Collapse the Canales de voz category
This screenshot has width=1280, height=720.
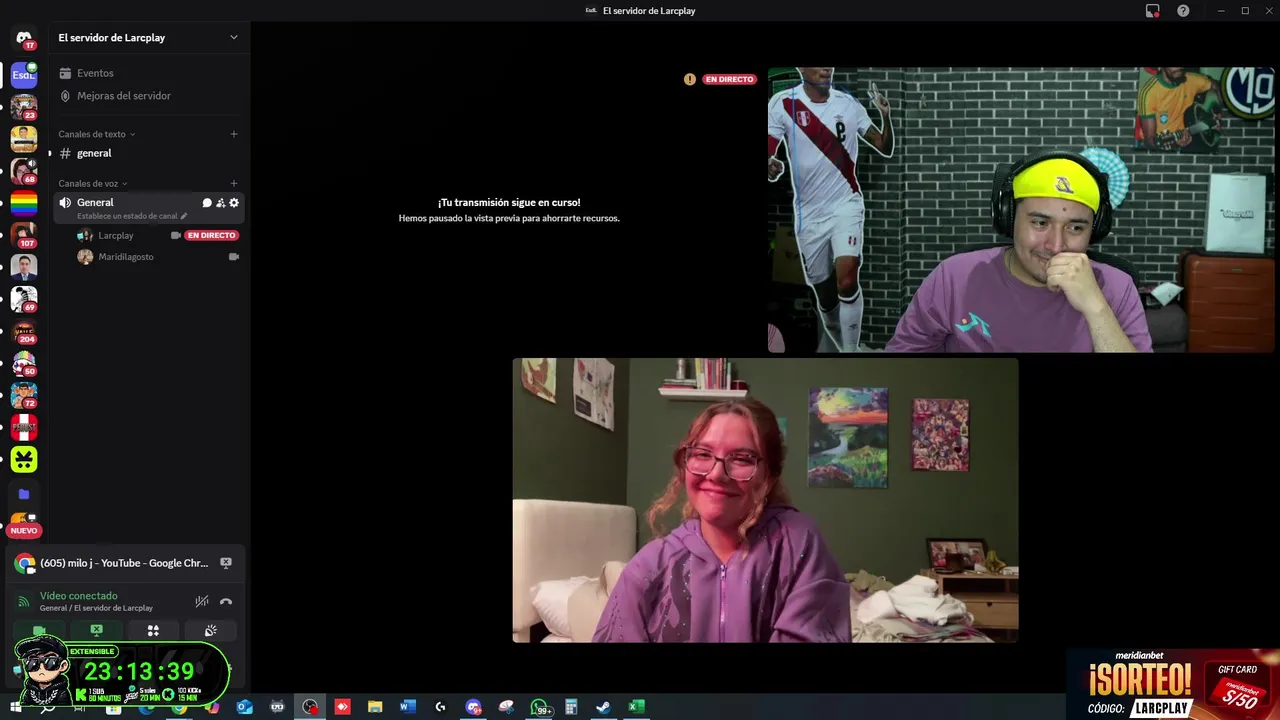tap(92, 183)
